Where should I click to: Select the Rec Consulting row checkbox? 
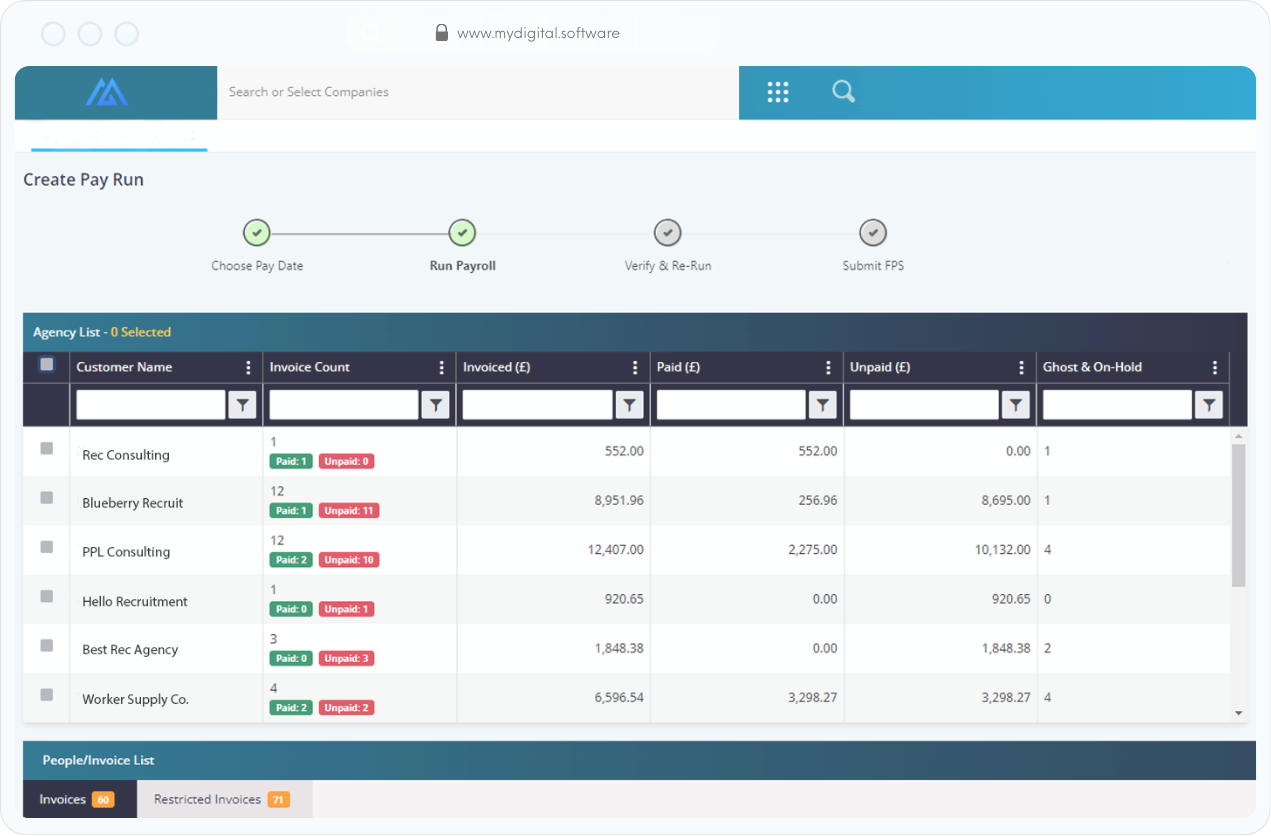click(x=46, y=449)
